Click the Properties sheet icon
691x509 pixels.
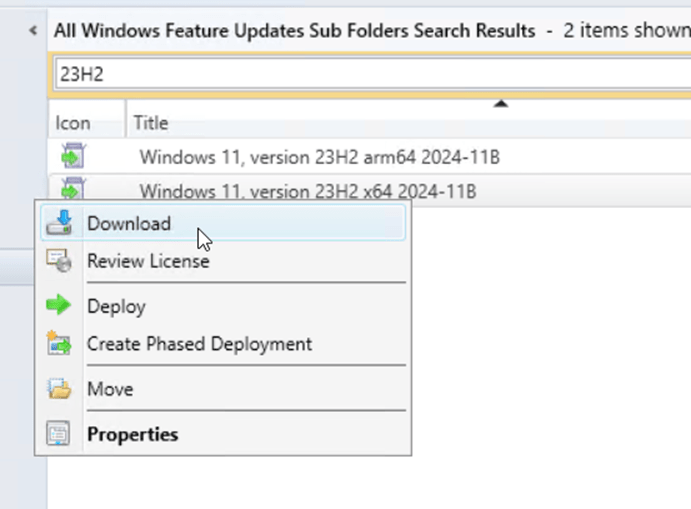[60, 434]
